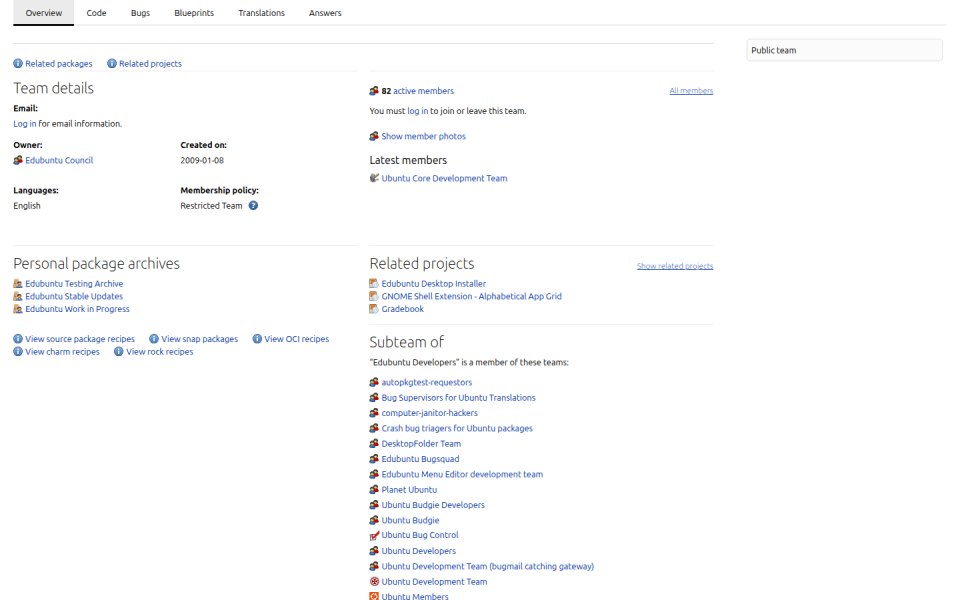This screenshot has height=600, width=960.
Task: Open the Code tab
Action: tap(96, 13)
